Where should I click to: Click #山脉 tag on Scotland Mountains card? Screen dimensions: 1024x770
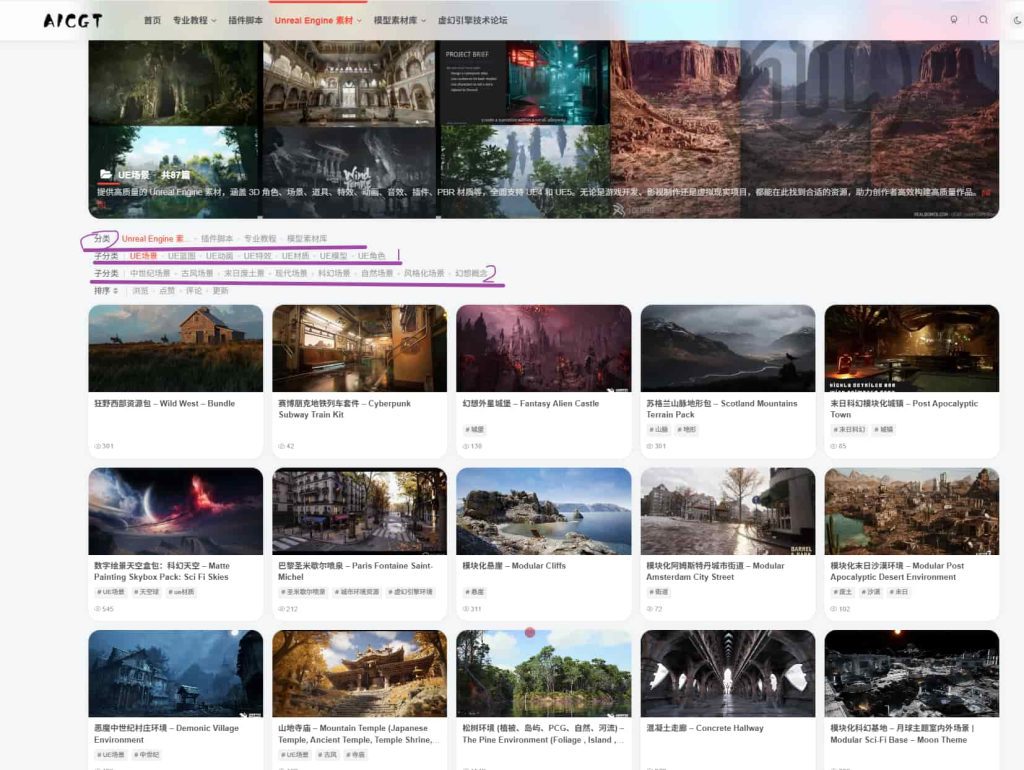point(659,430)
